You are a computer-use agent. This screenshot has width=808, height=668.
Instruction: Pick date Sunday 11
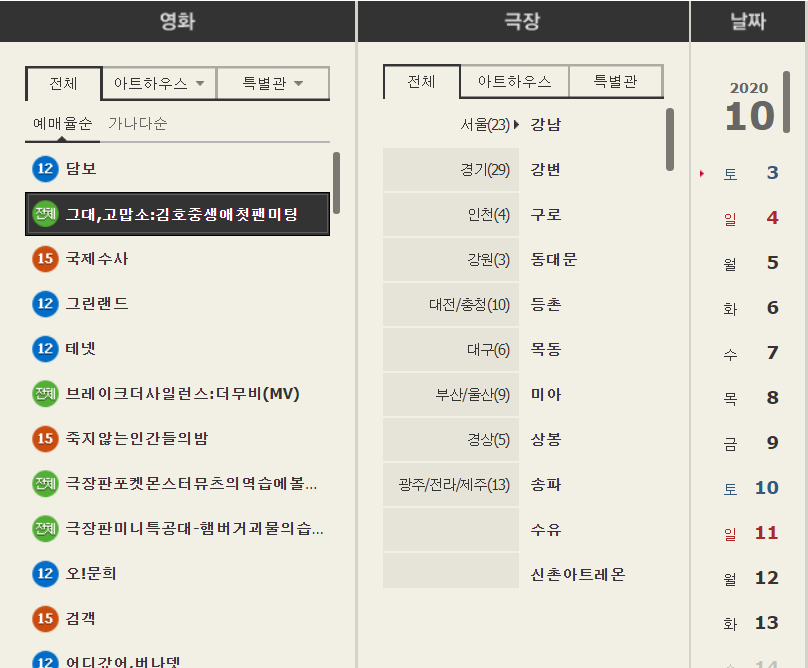[751, 533]
